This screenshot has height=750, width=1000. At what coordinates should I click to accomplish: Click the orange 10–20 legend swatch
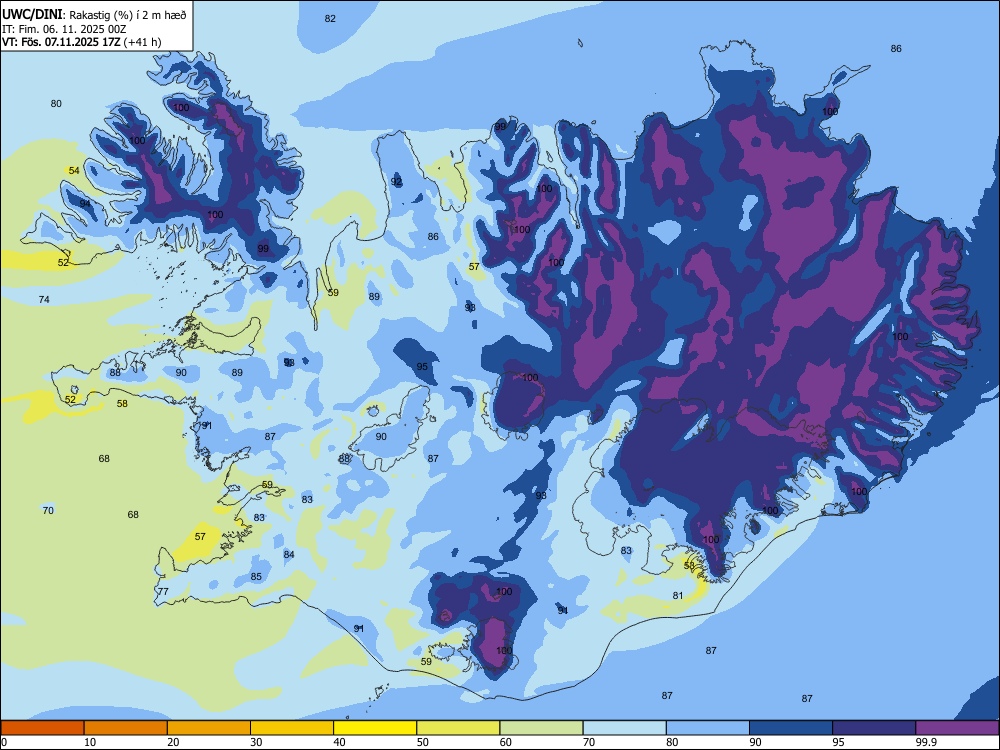126,728
